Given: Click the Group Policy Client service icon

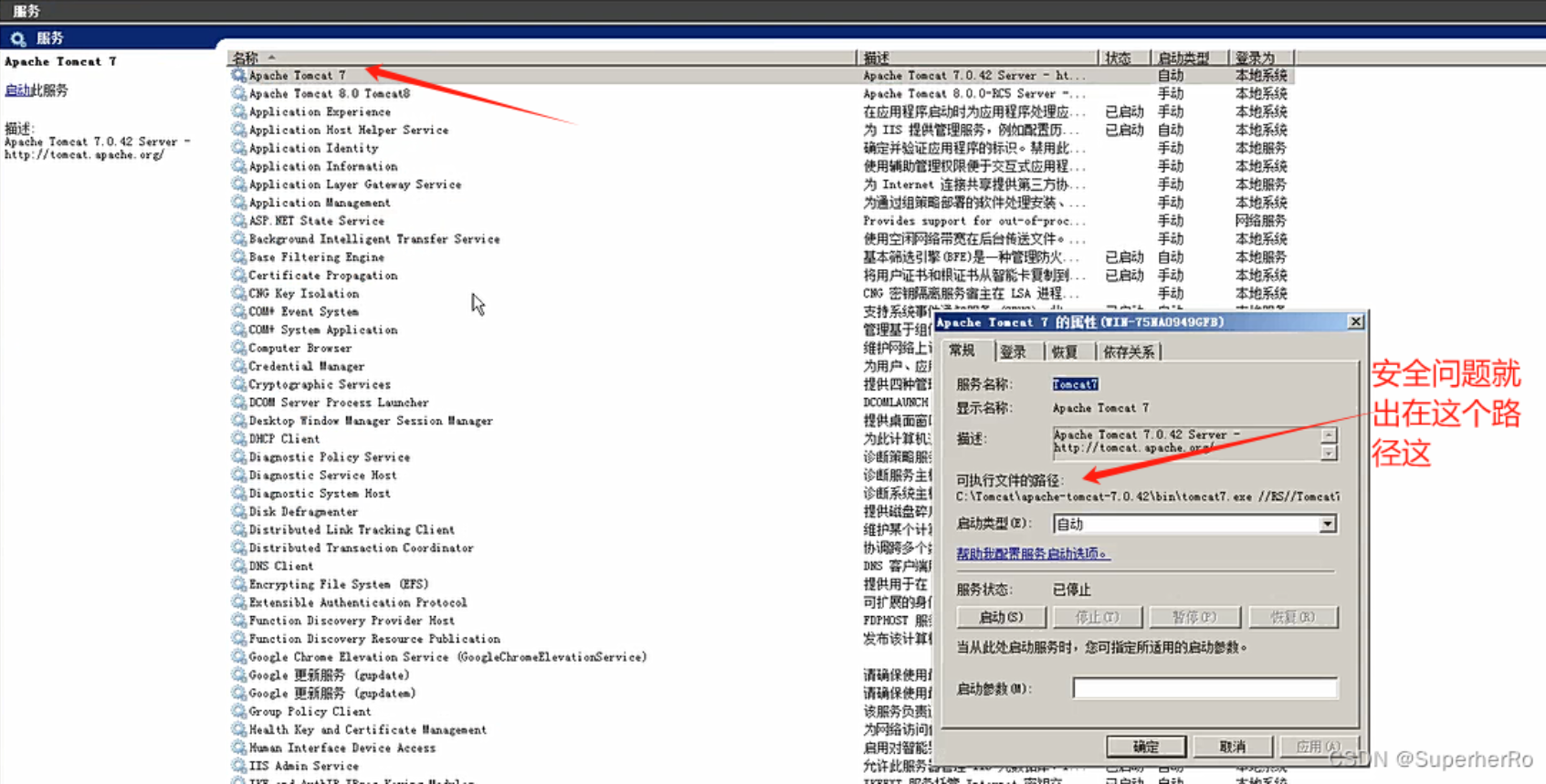Looking at the screenshot, I should click(x=239, y=712).
